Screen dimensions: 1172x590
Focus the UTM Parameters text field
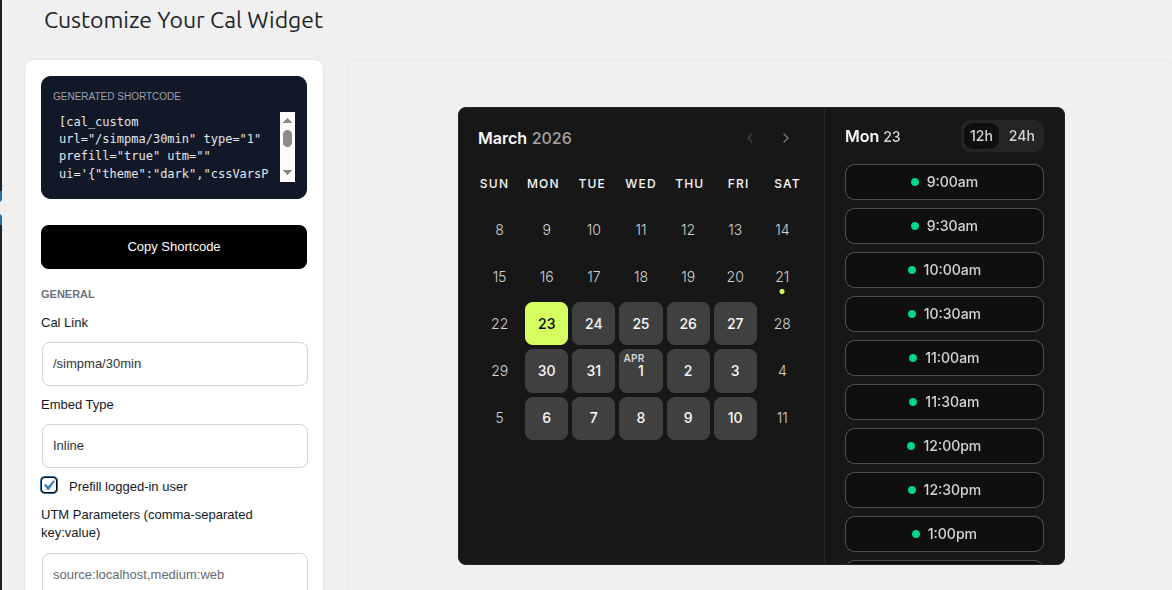[174, 574]
